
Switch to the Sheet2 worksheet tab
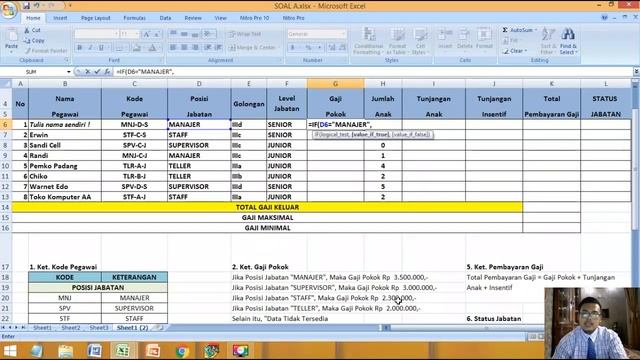click(x=71, y=327)
